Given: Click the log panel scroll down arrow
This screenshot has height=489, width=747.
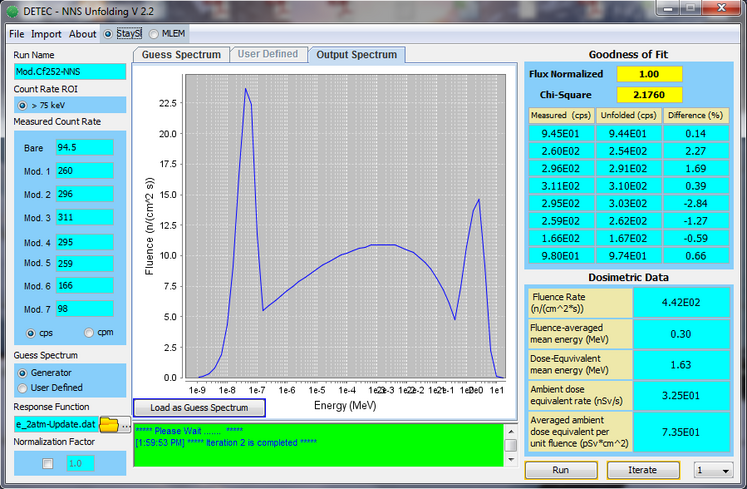Looking at the screenshot, I should coord(511,460).
